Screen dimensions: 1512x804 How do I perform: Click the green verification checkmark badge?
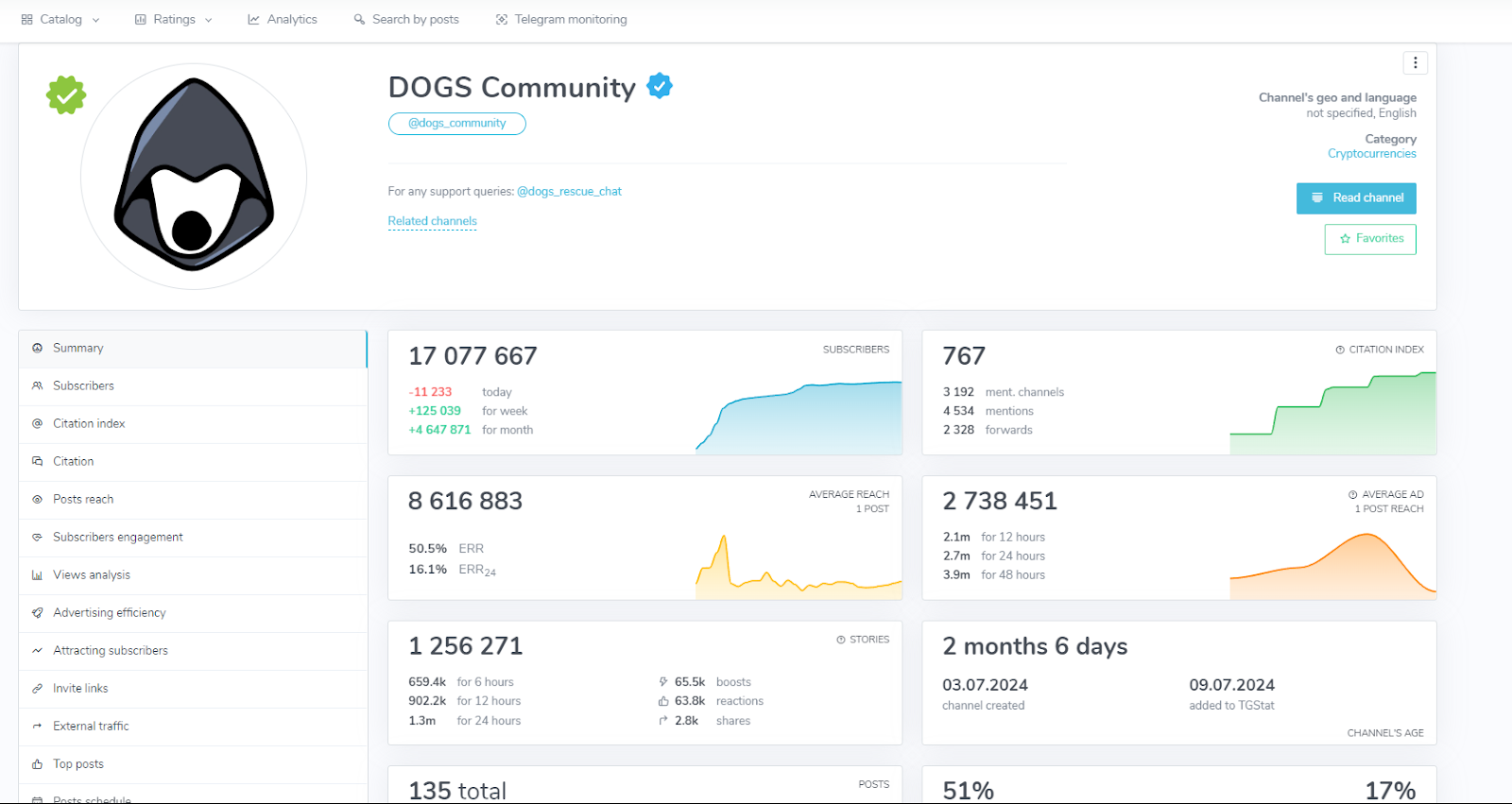(66, 94)
